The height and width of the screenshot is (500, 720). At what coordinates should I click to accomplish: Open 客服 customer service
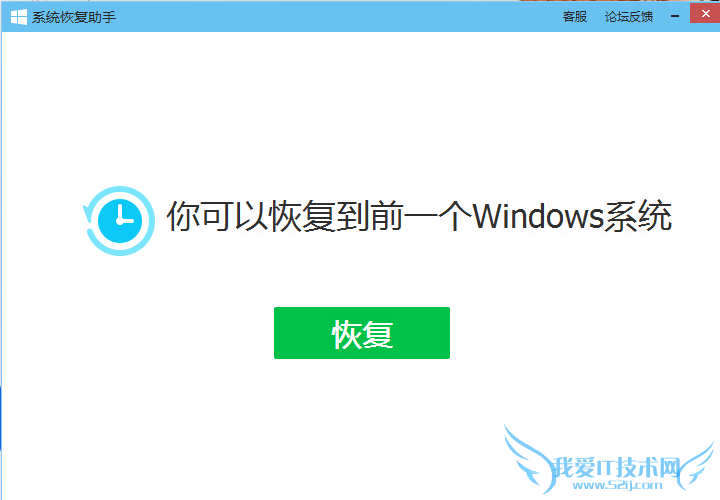pyautogui.click(x=574, y=17)
